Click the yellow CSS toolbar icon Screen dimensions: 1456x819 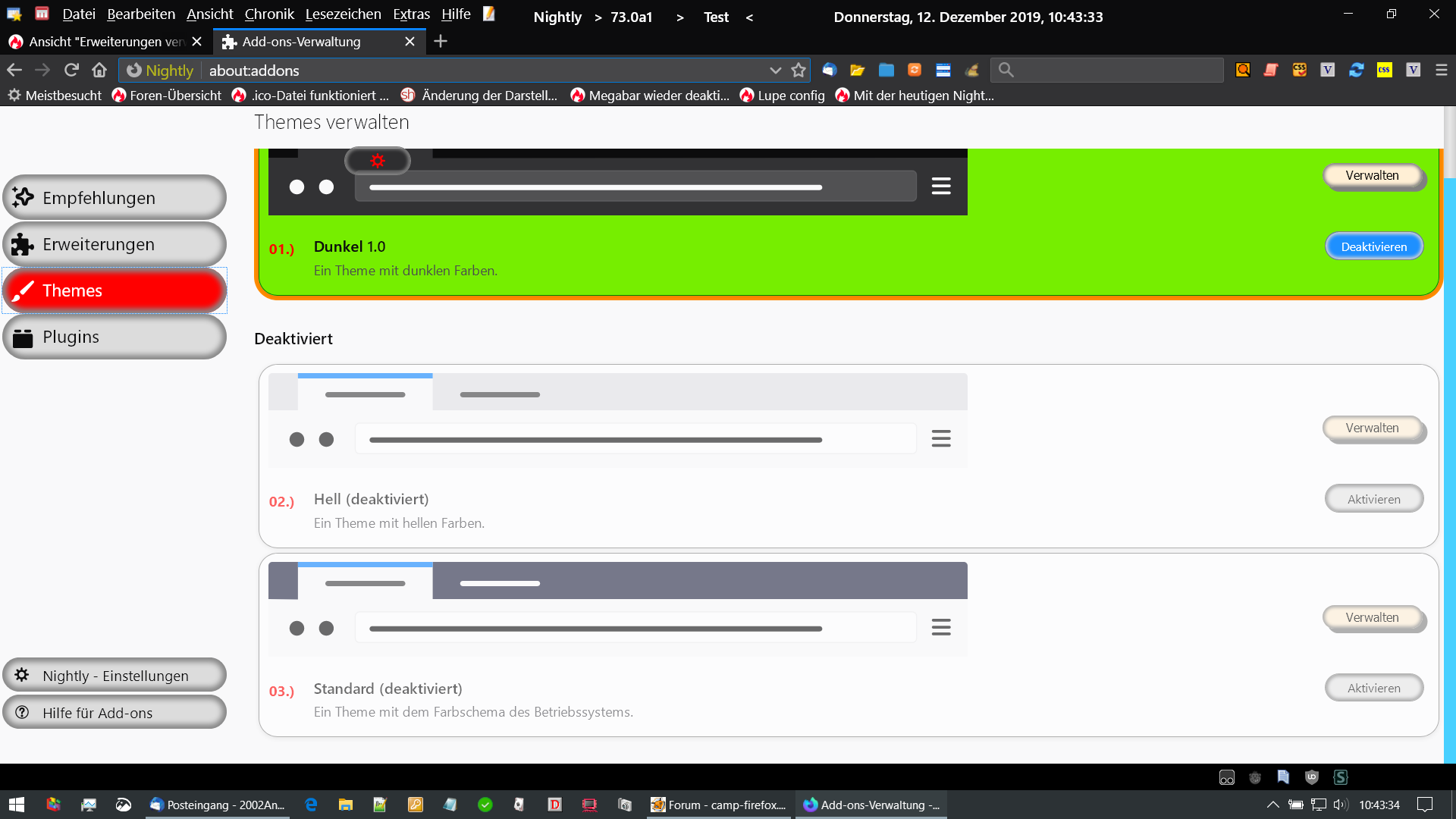[x=1385, y=71]
